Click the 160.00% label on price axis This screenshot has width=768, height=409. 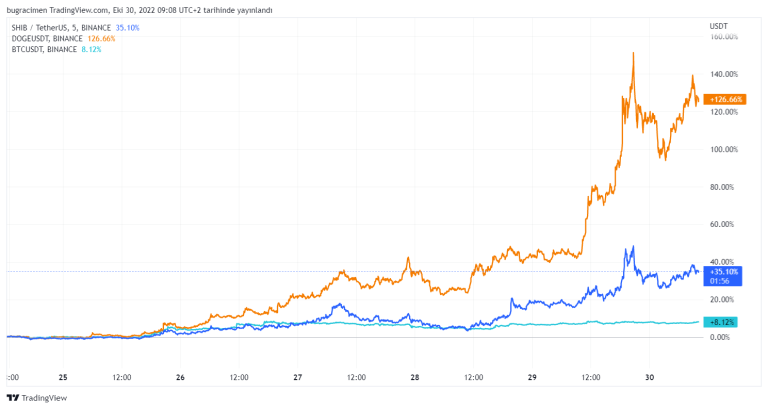coord(723,37)
